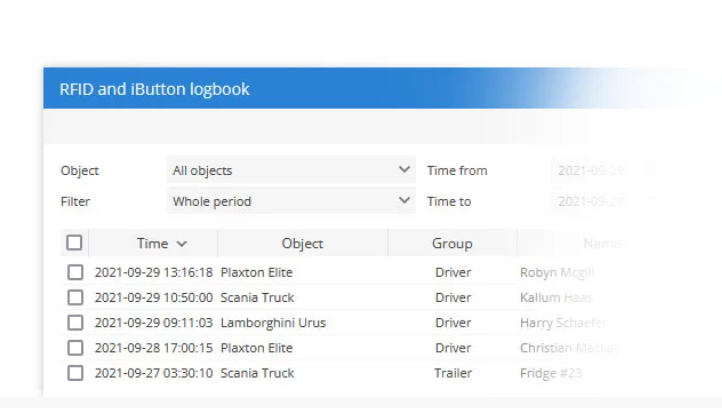Click timestamp 2021-09-27 03:30:10
This screenshot has height=408, width=722.
[x=154, y=373]
